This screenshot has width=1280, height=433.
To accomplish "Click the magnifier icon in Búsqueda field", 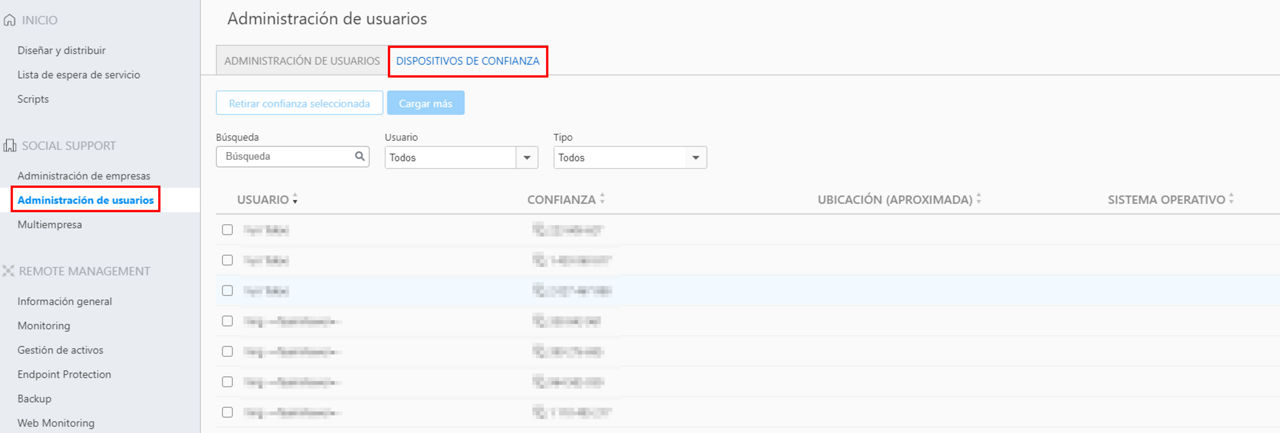I will pyautogui.click(x=360, y=157).
